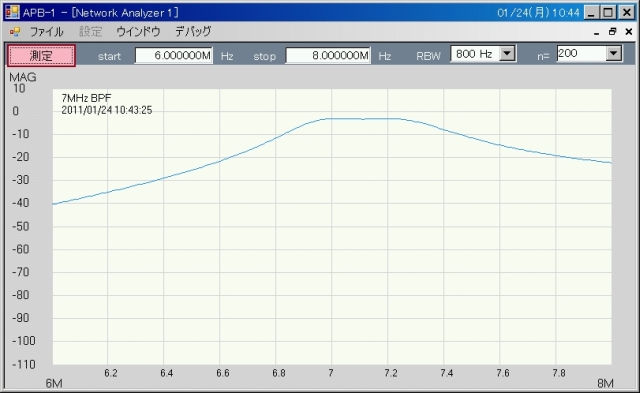
Task: Minimize the APB-1 main window
Action: [591, 13]
